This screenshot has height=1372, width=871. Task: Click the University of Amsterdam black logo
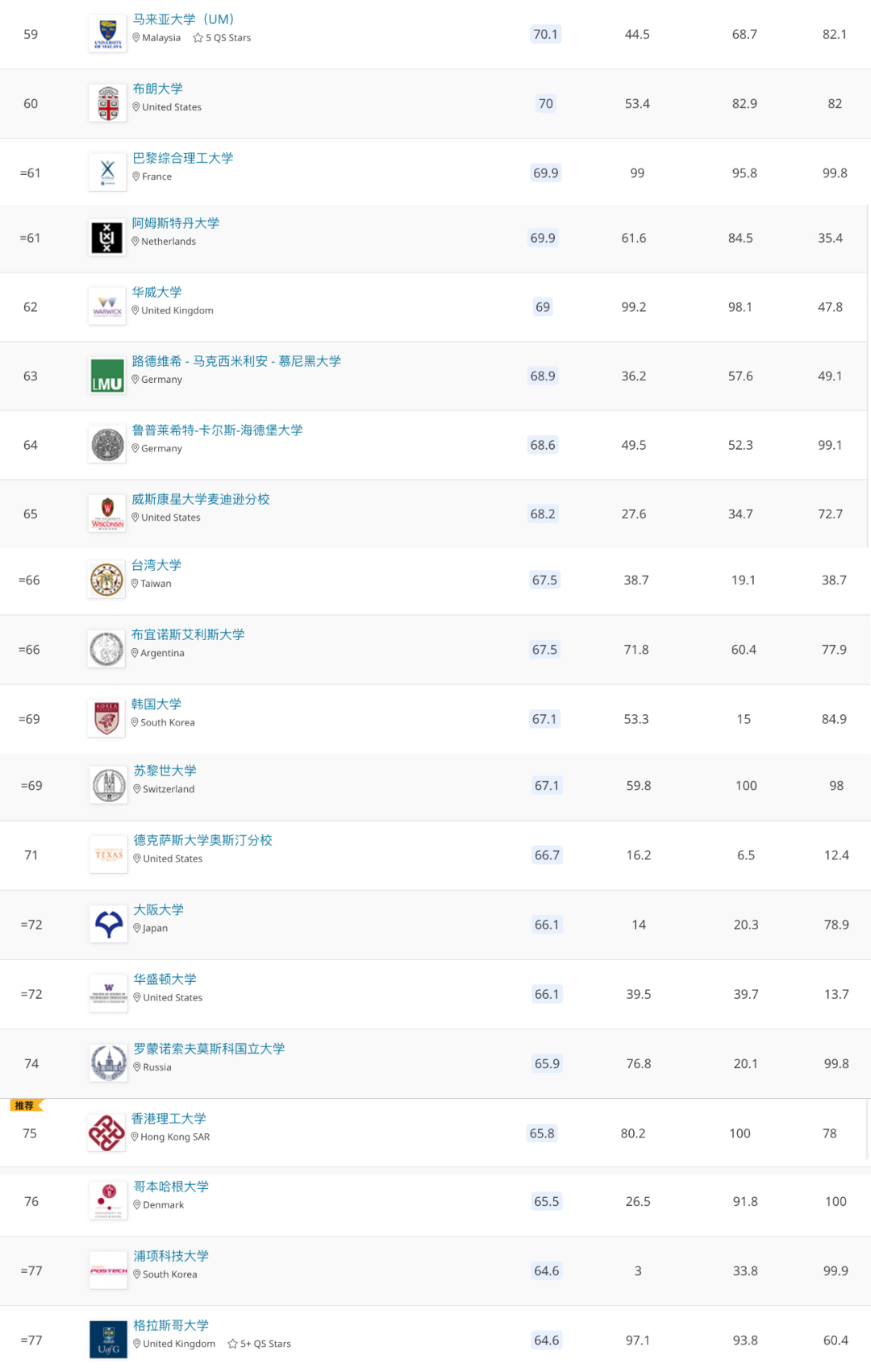click(106, 239)
